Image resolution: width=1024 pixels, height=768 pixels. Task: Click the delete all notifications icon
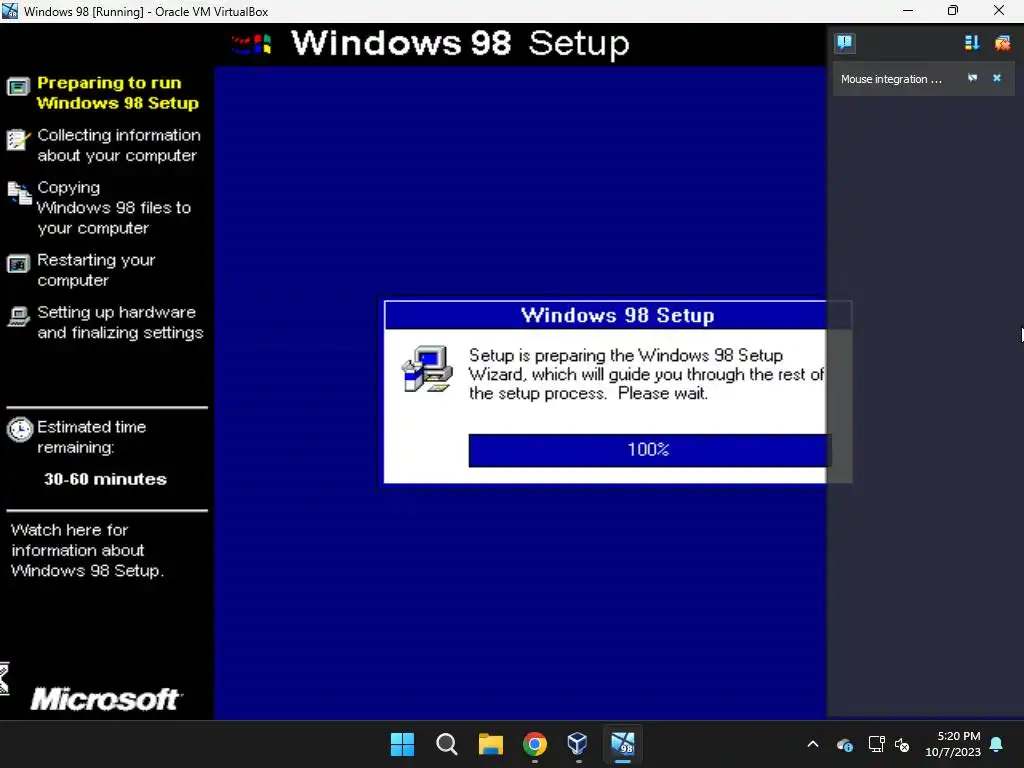pos(1002,43)
